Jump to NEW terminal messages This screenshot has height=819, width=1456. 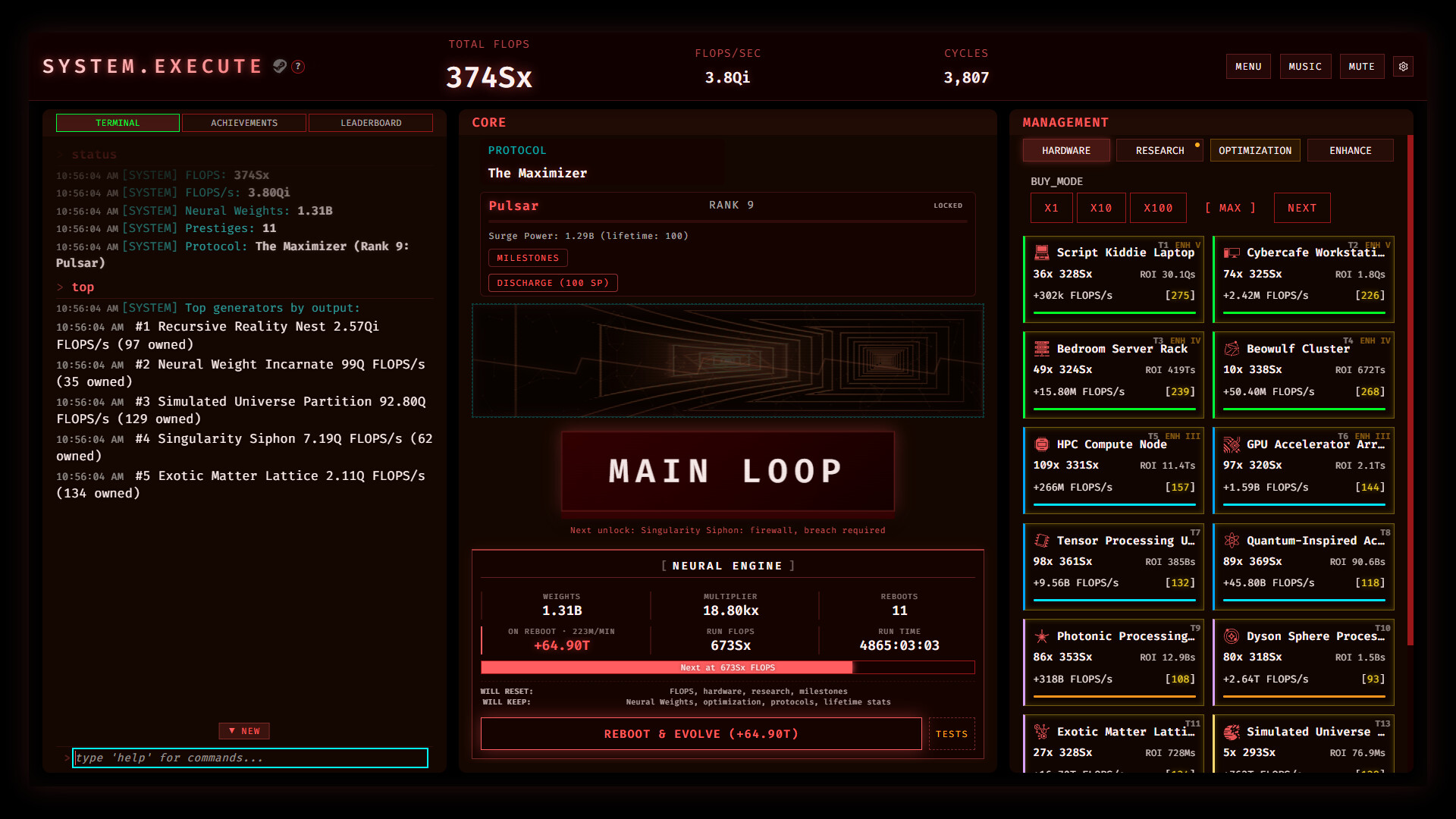(244, 731)
